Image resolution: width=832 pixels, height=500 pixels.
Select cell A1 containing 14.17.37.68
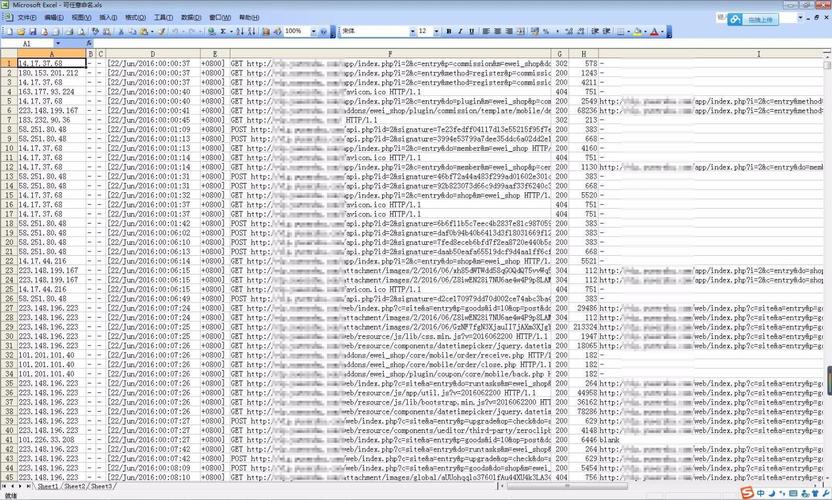(x=50, y=62)
